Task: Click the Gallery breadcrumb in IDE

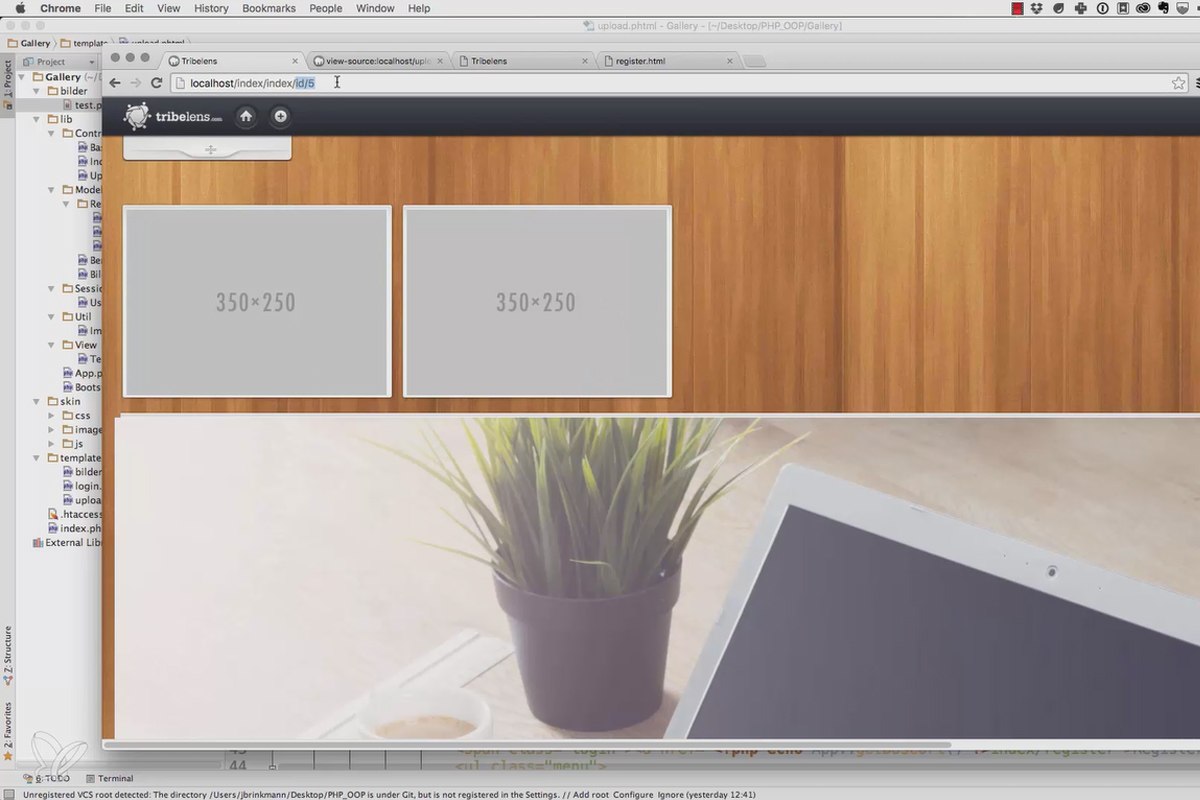Action: click(30, 44)
